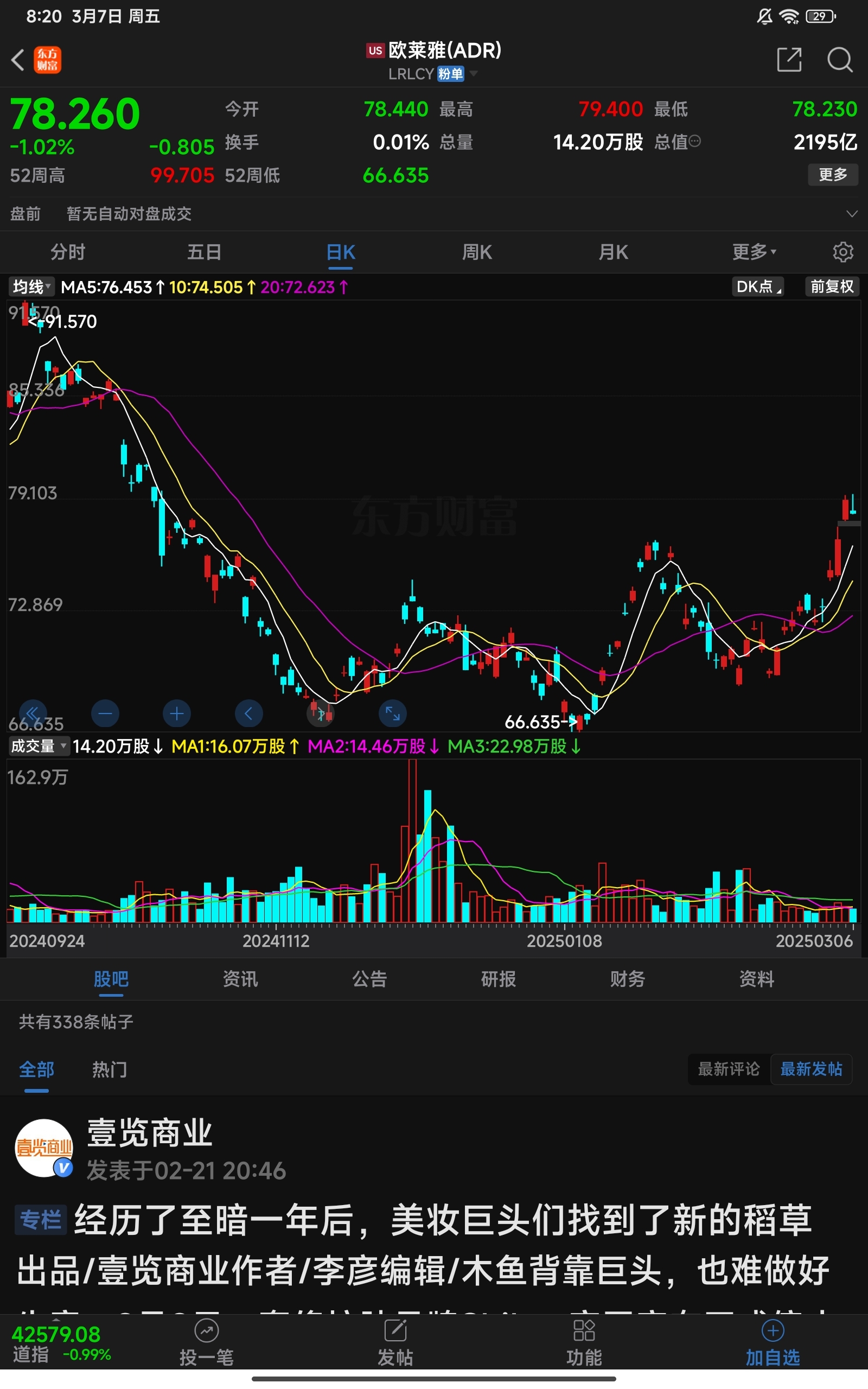Open 资料 tab

pyautogui.click(x=757, y=979)
